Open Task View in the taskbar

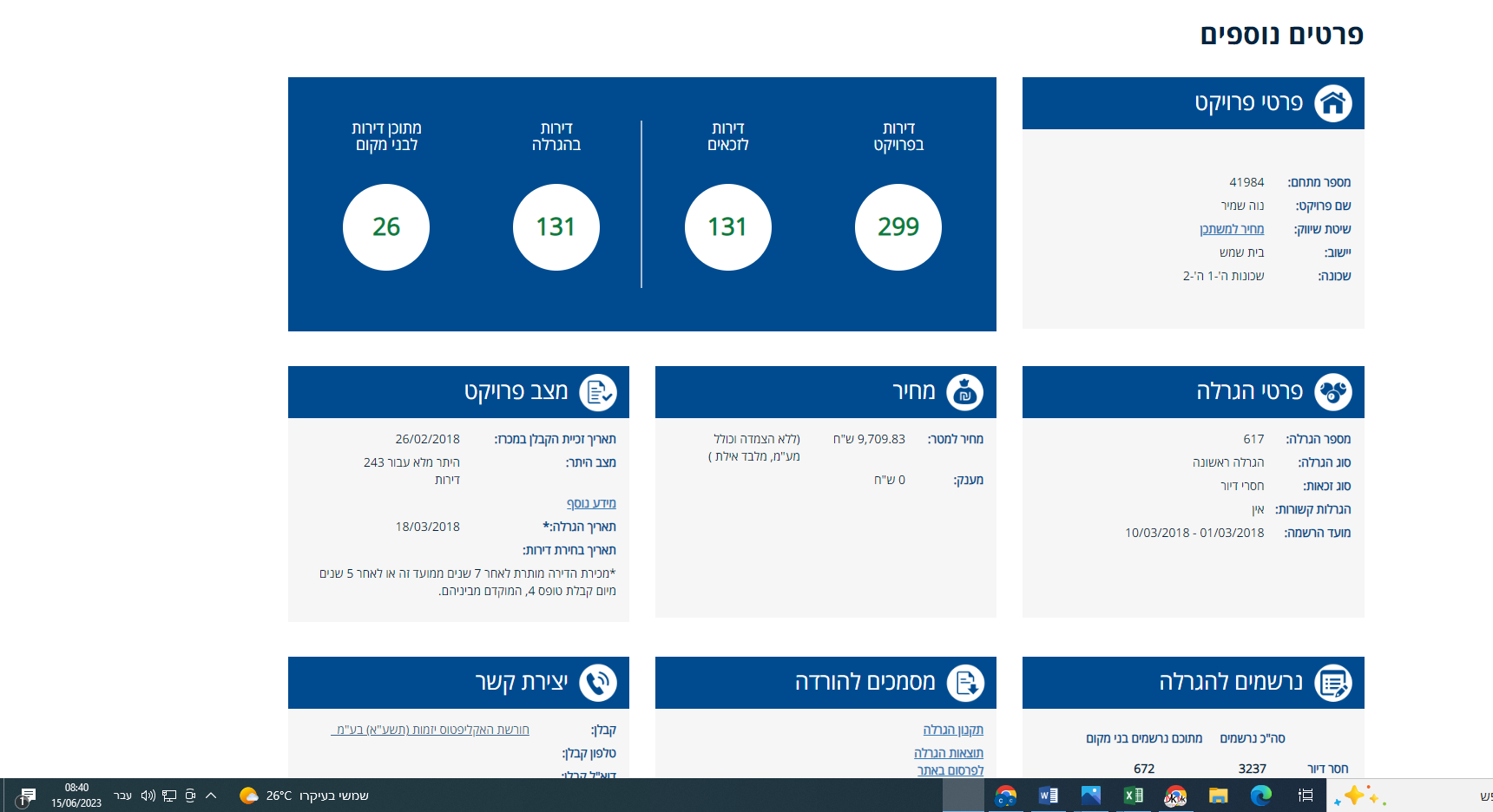pyautogui.click(x=1305, y=796)
